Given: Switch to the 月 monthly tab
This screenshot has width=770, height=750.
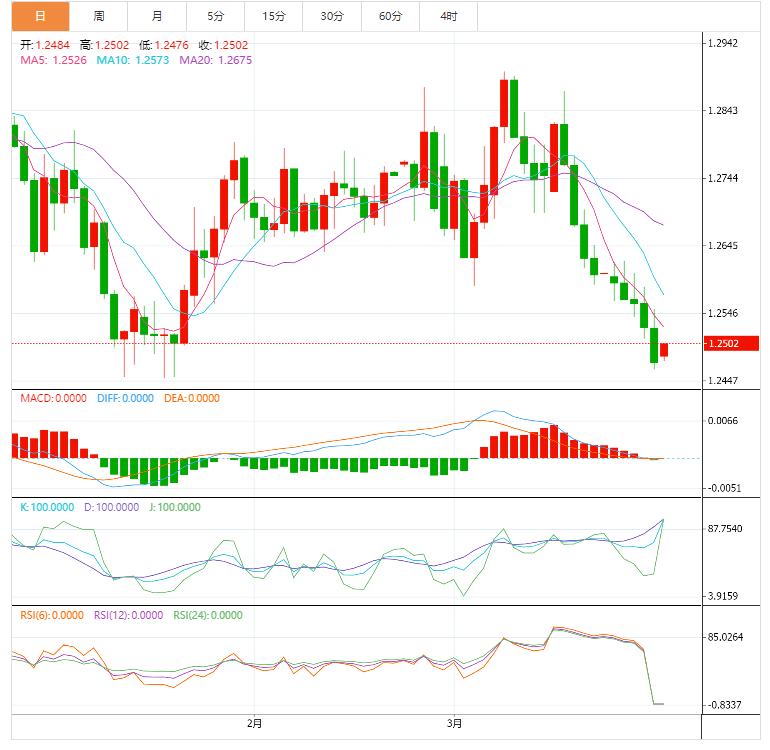Looking at the screenshot, I should click(x=157, y=16).
